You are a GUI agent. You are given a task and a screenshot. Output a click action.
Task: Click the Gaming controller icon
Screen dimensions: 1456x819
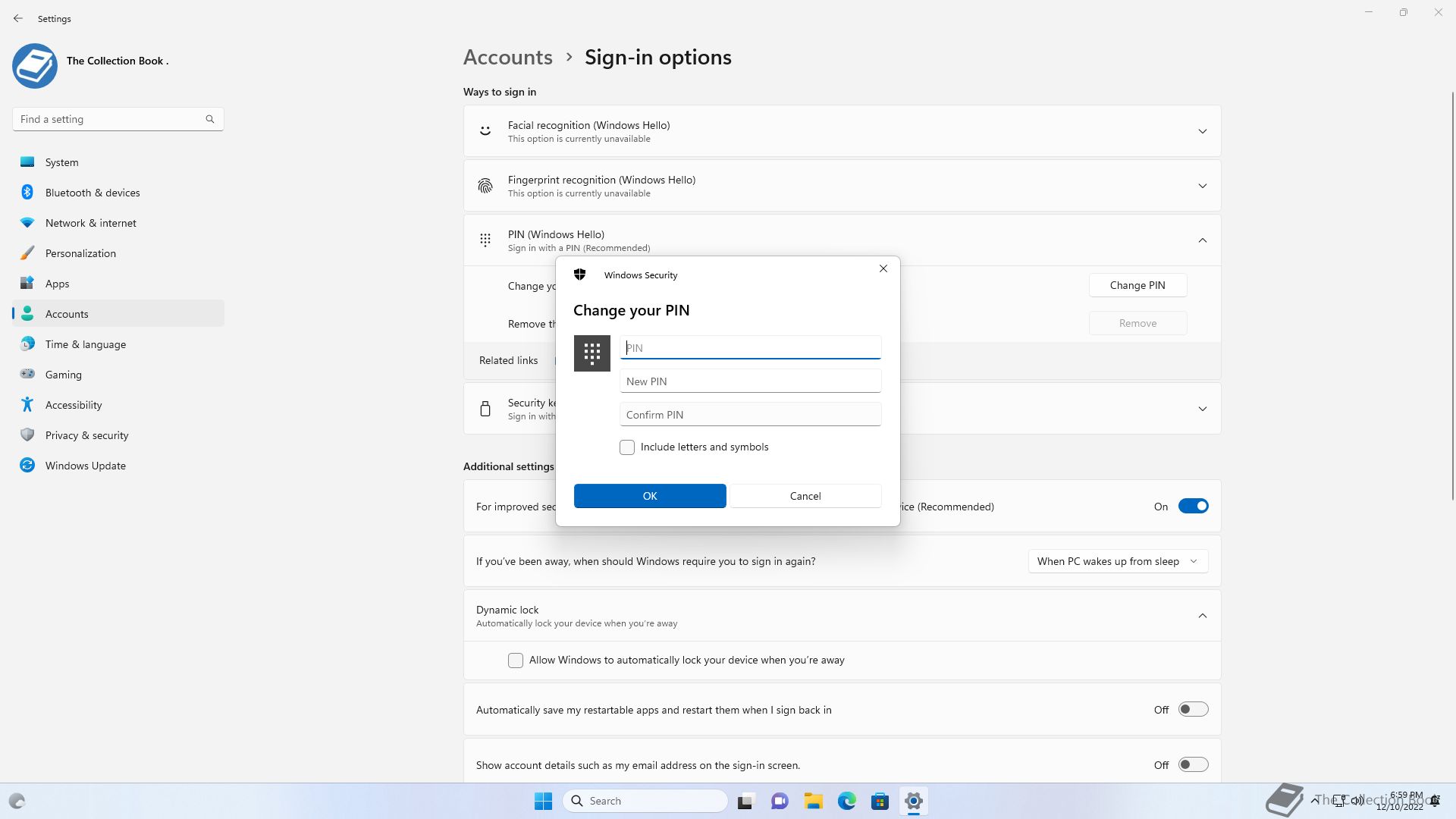tap(27, 374)
